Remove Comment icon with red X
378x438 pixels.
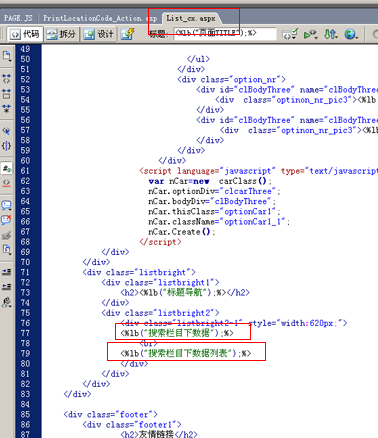[x=7, y=220]
